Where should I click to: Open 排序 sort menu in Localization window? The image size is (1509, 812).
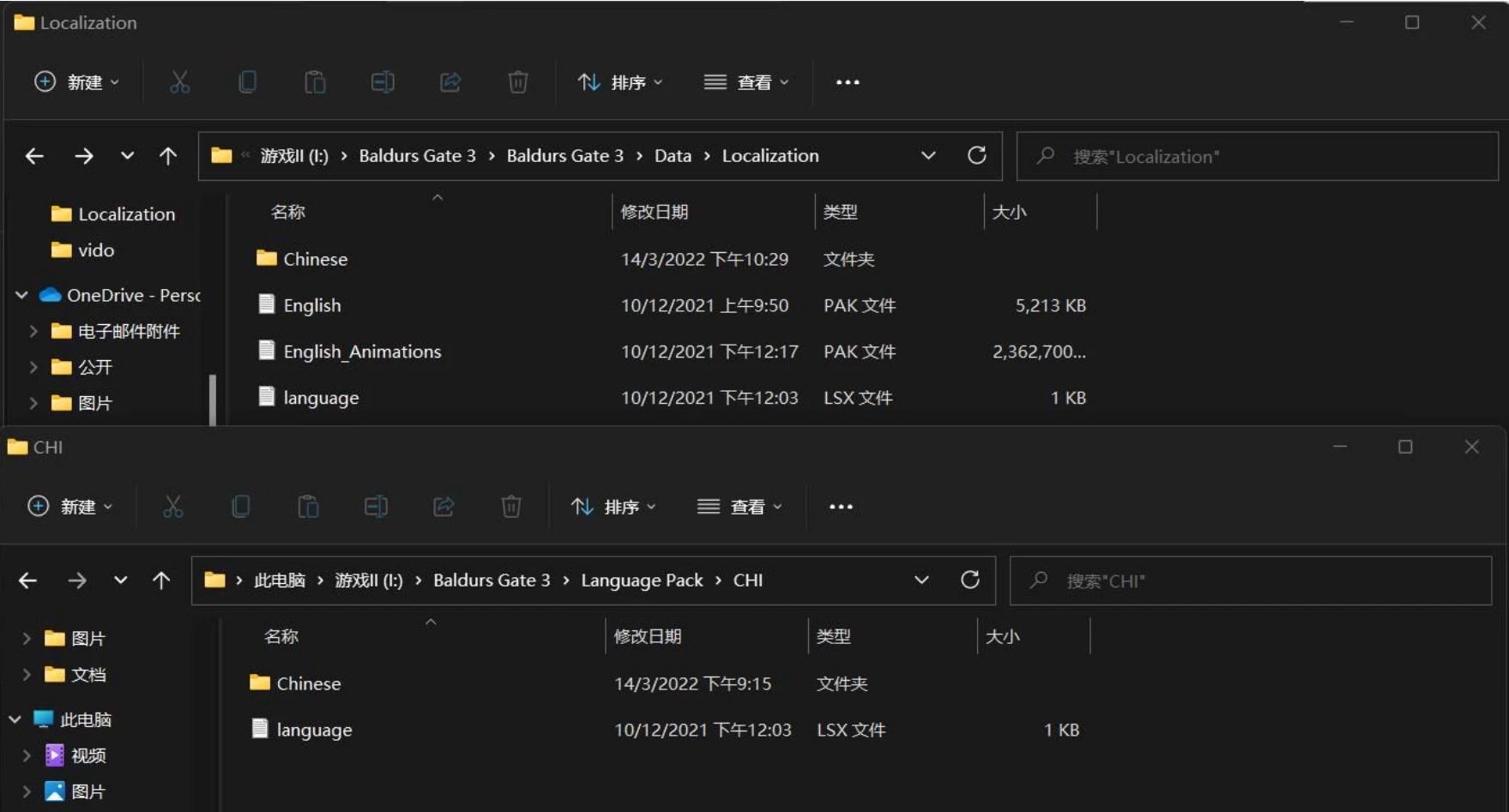(620, 82)
